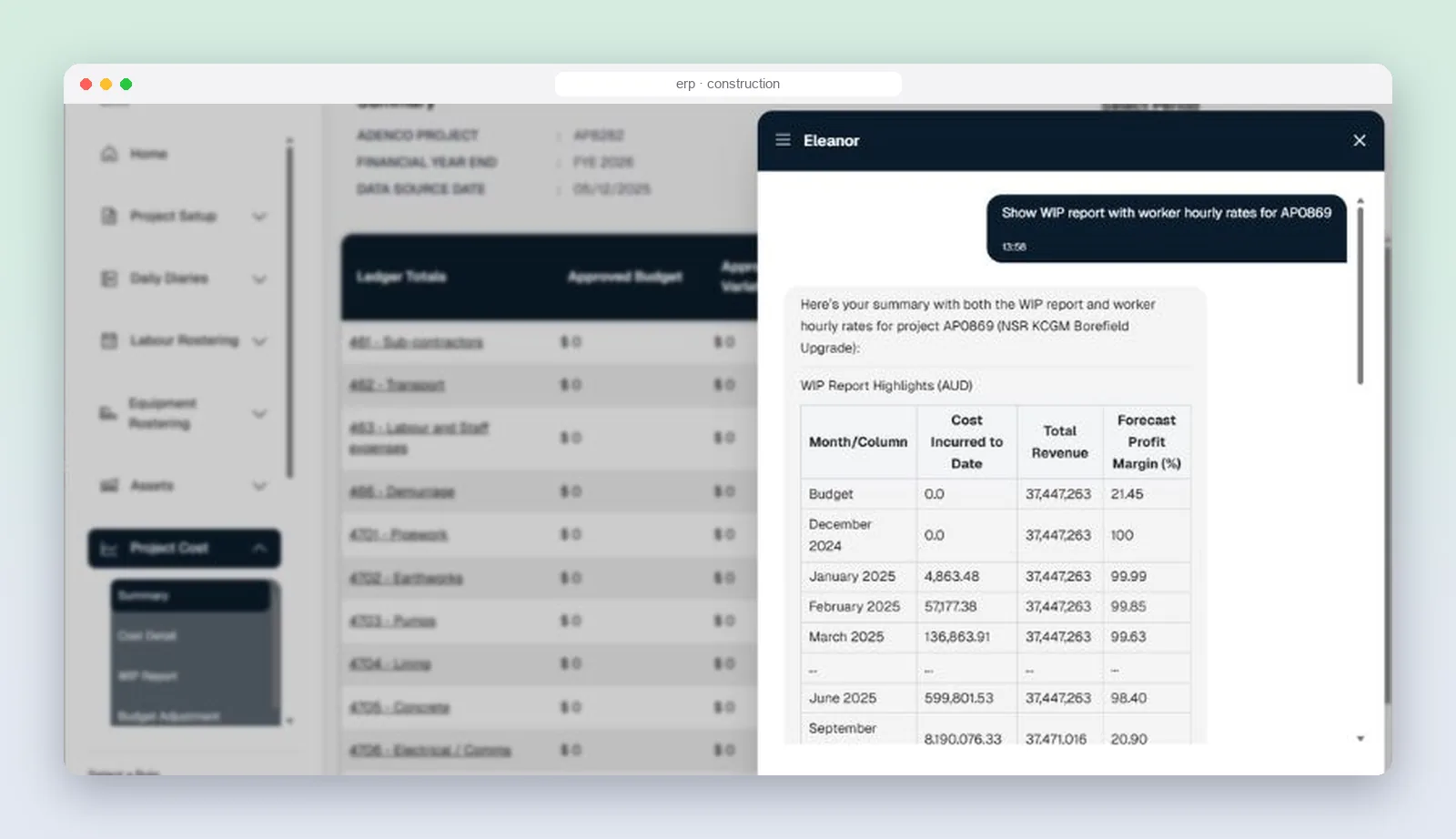Open WIP Report submenu item
The image size is (1456, 839).
(147, 676)
